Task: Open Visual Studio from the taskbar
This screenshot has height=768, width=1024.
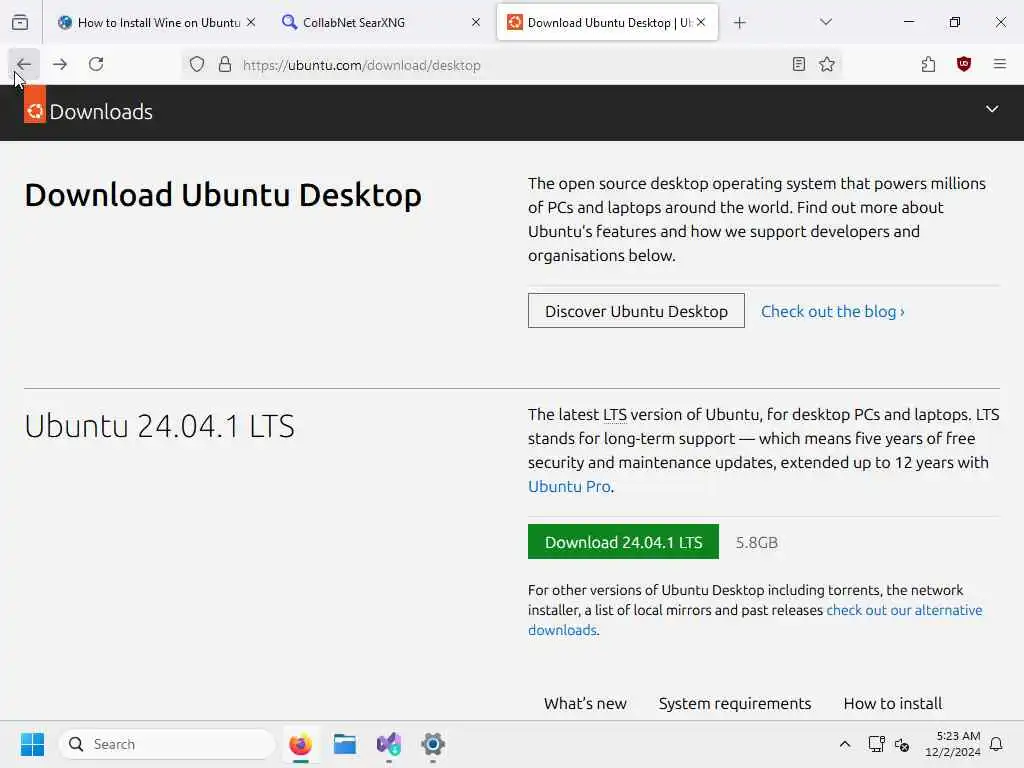Action: [x=389, y=744]
